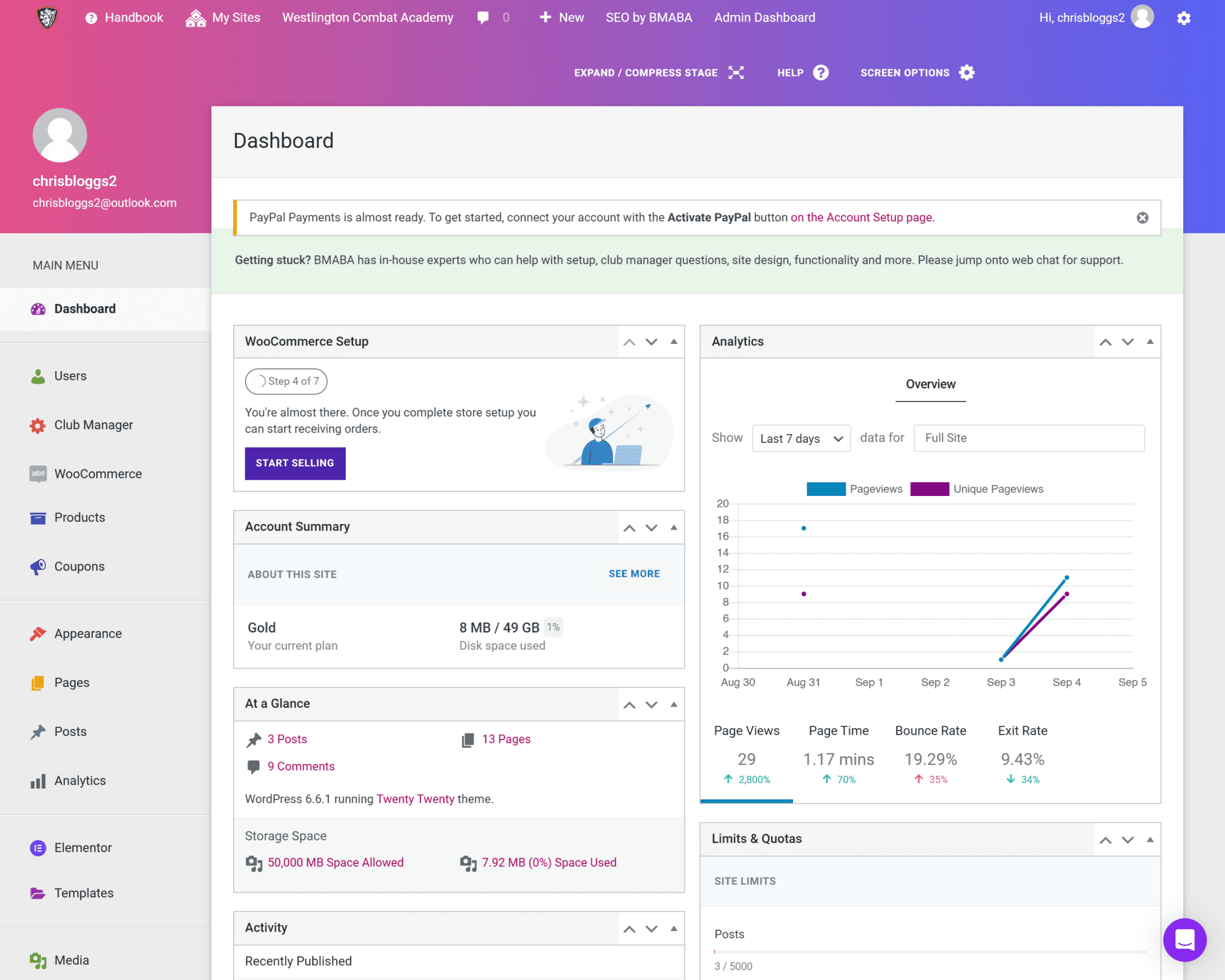1225x980 pixels.
Task: Open the 13 Pages link
Action: 506,739
